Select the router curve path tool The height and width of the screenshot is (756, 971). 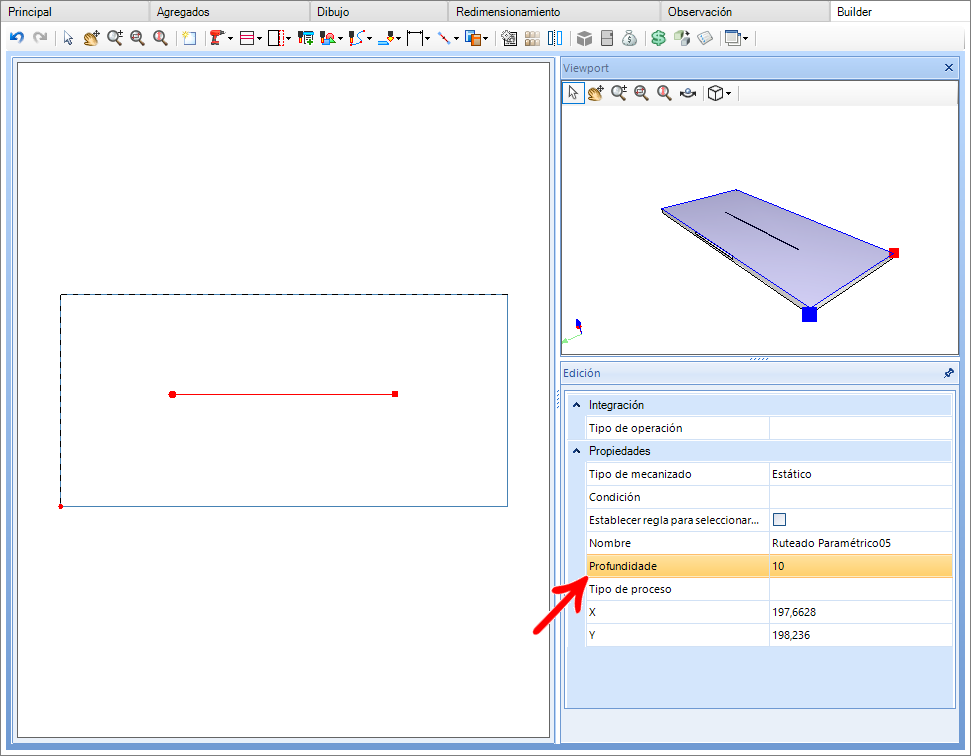(356, 38)
